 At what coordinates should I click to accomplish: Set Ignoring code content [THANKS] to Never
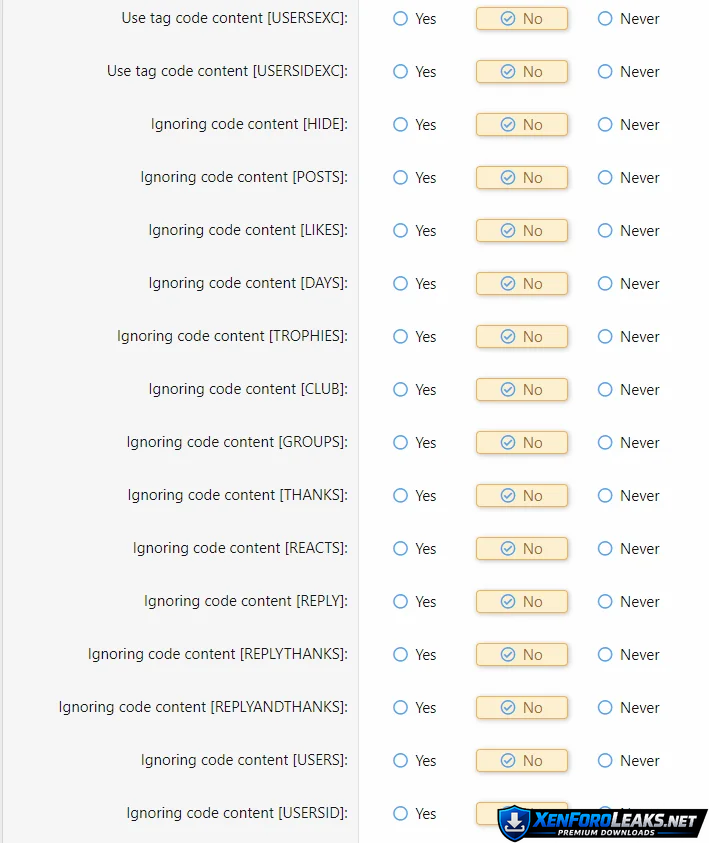605,496
